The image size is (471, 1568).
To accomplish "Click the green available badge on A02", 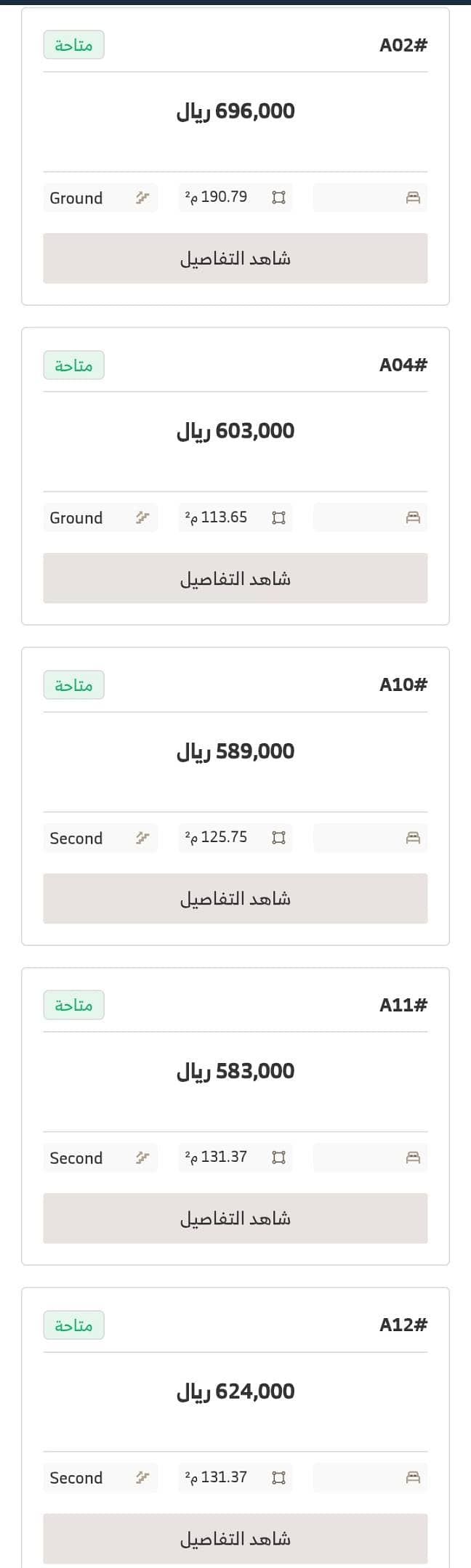I will (x=73, y=45).
